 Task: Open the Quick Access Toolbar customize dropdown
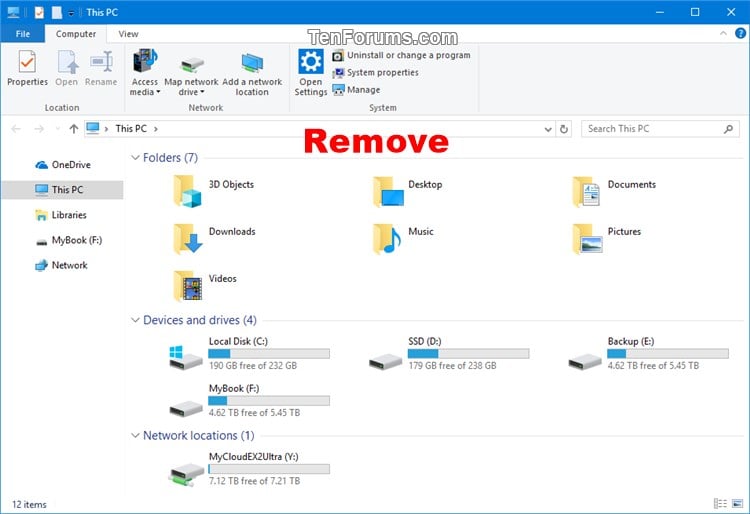point(71,13)
